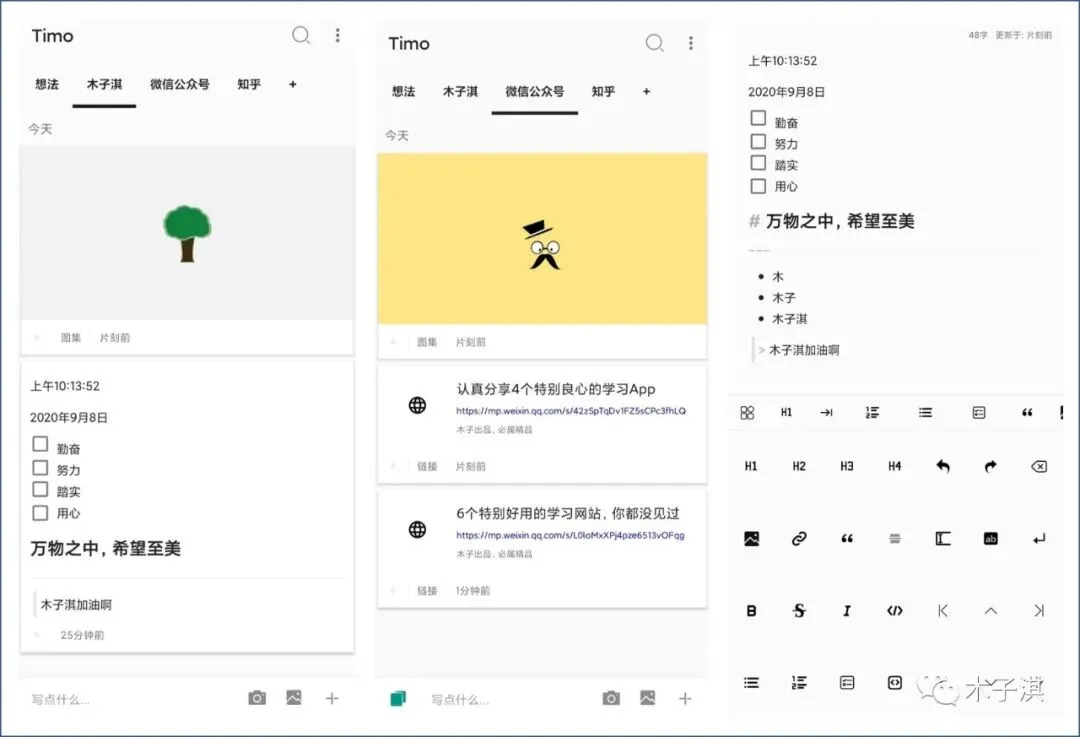Open search on the left Timo screen
1080x737 pixels.
[301, 35]
